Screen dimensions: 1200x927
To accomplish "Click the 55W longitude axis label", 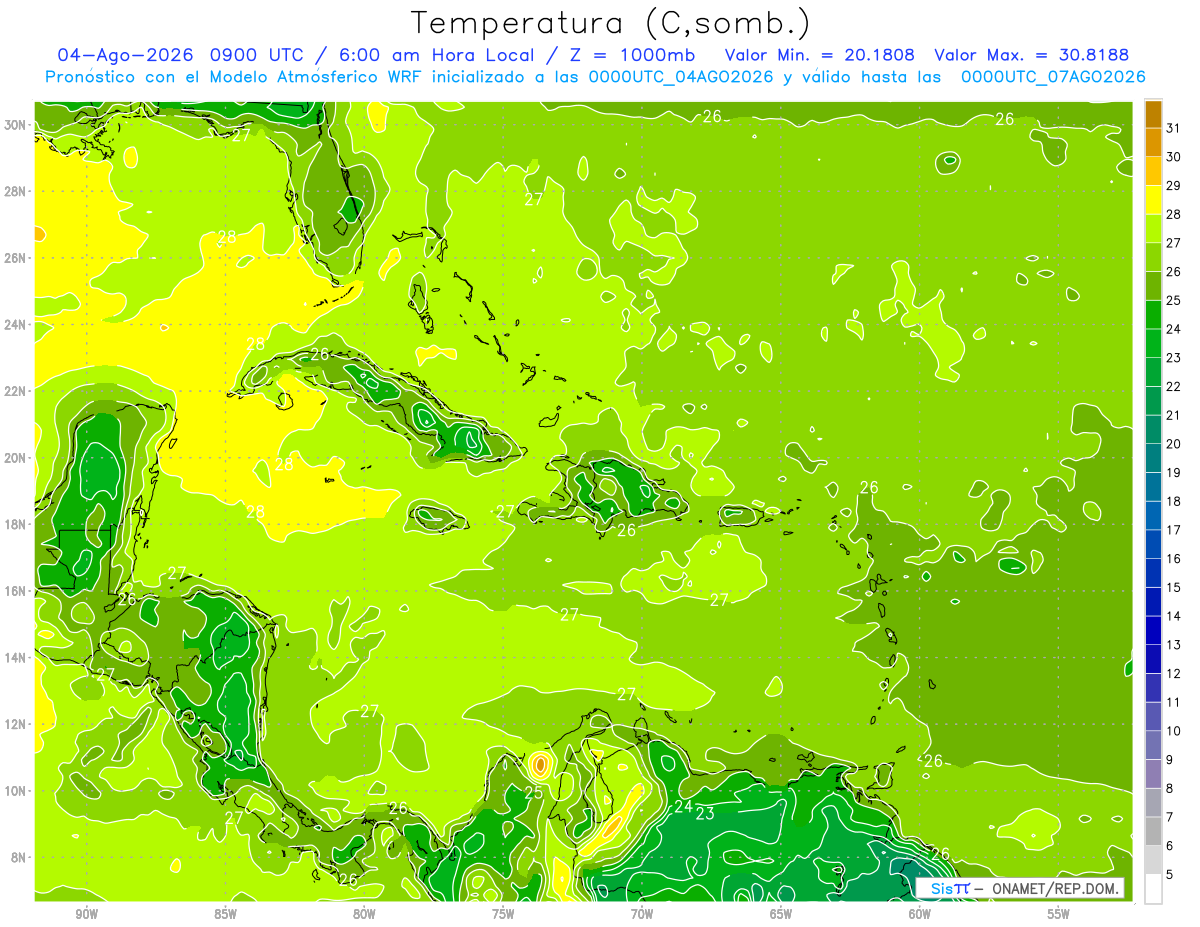I will pos(1058,914).
